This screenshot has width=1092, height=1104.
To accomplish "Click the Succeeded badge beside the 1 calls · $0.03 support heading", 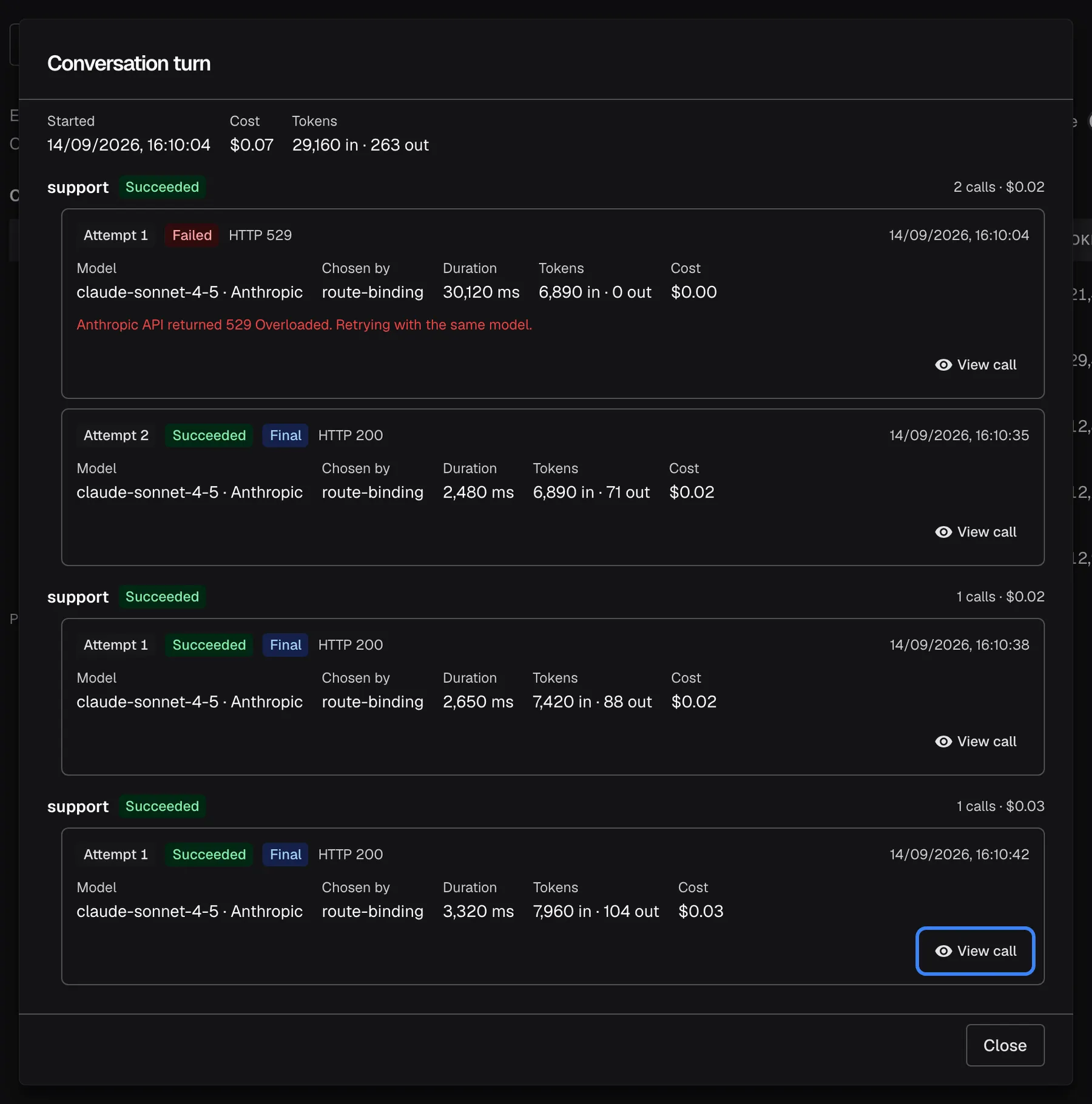I will coord(162,806).
